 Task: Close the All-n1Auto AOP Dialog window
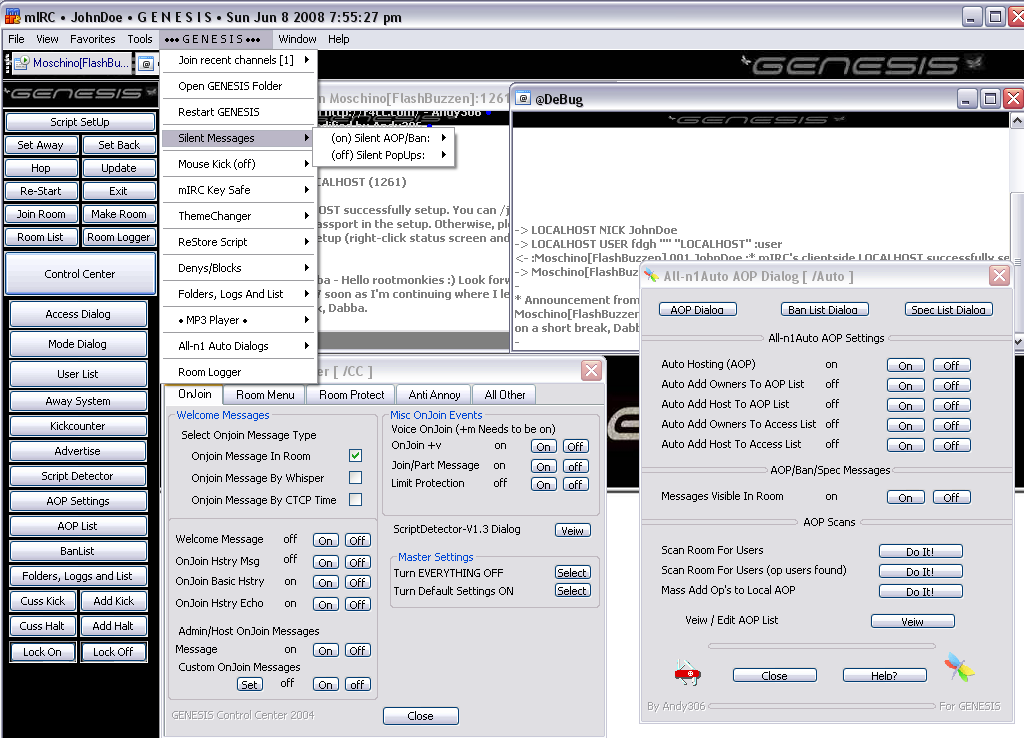coord(999,276)
